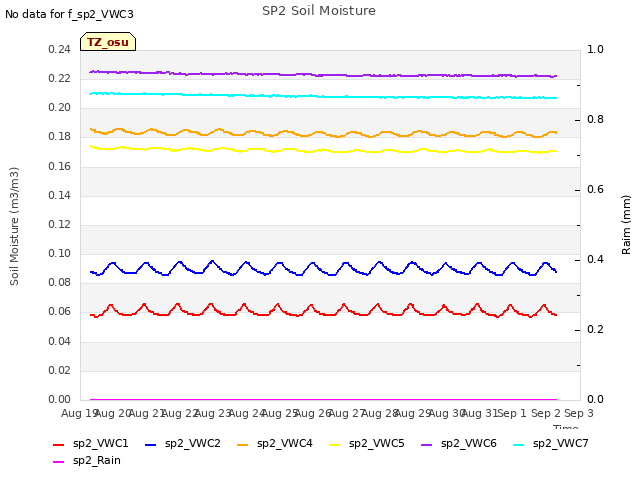Select the sp2_VWC2 legend label
This screenshot has width=640, height=480.
[193, 444]
